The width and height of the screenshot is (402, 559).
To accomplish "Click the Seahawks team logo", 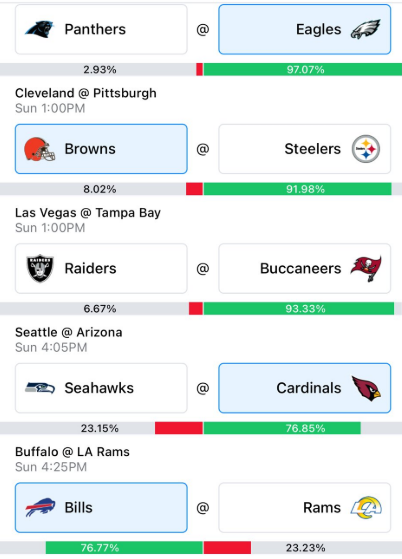I will point(40,388).
